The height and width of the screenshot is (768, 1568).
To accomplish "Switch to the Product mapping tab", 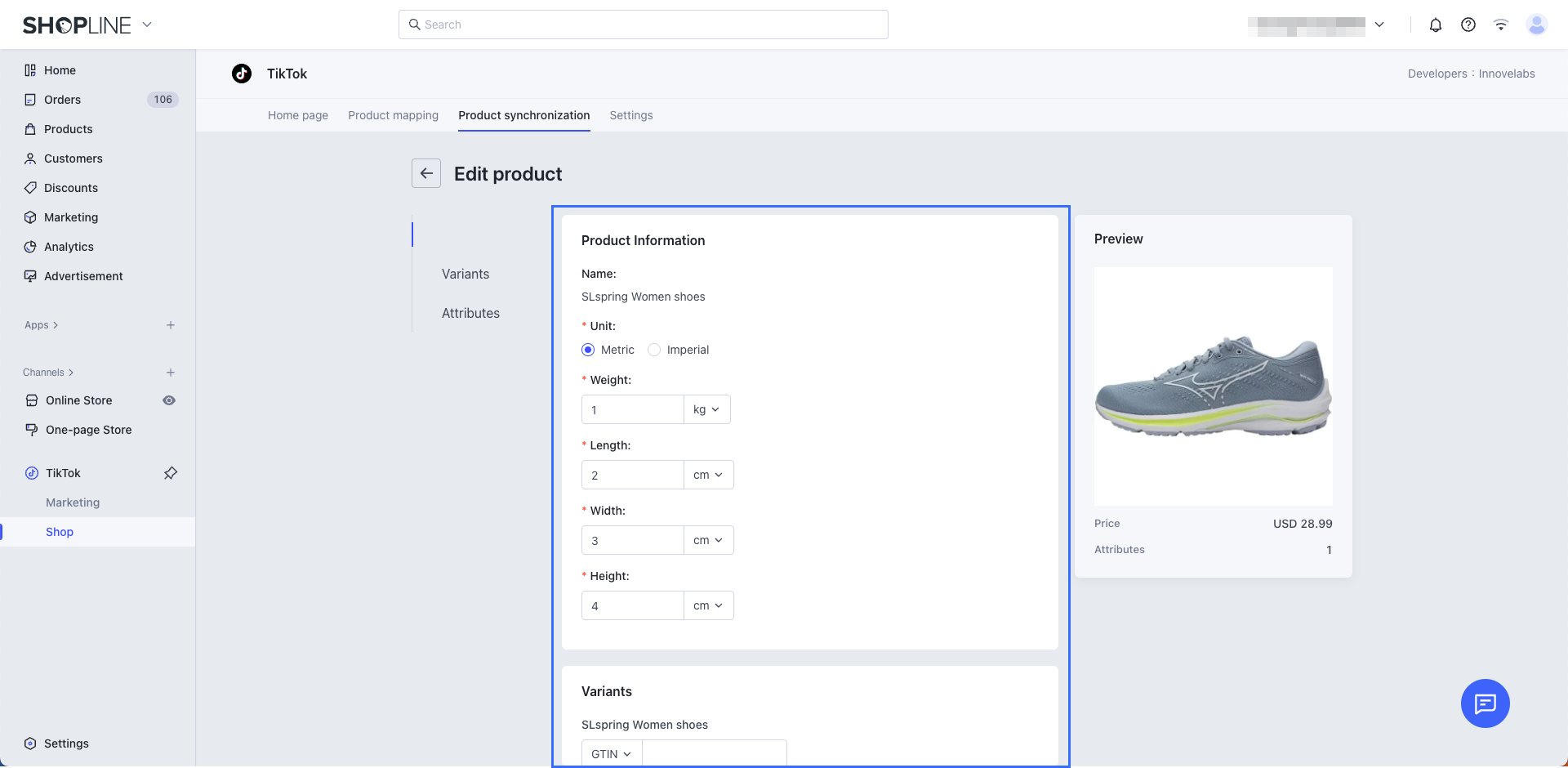I will [x=393, y=115].
